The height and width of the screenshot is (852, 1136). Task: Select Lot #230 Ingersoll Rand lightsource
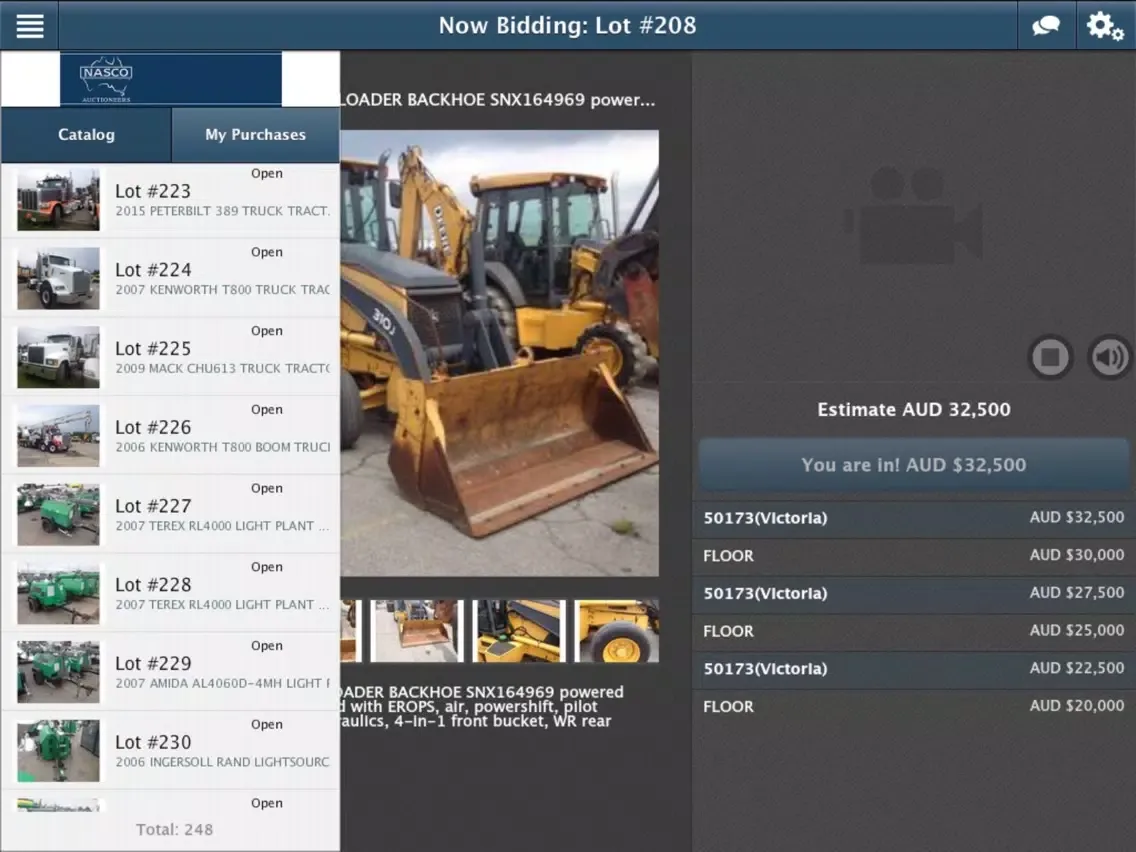[x=170, y=751]
